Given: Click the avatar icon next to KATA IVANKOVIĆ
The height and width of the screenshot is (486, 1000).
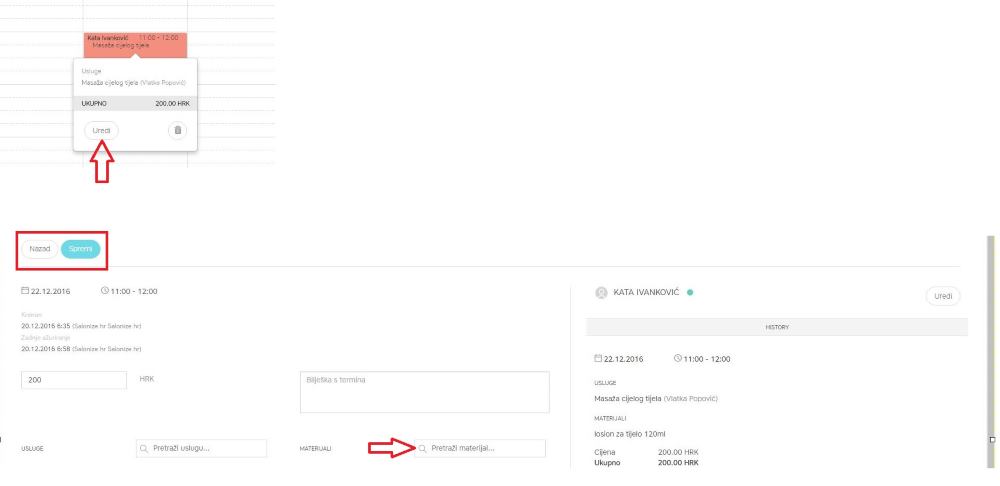Looking at the screenshot, I should [x=601, y=293].
